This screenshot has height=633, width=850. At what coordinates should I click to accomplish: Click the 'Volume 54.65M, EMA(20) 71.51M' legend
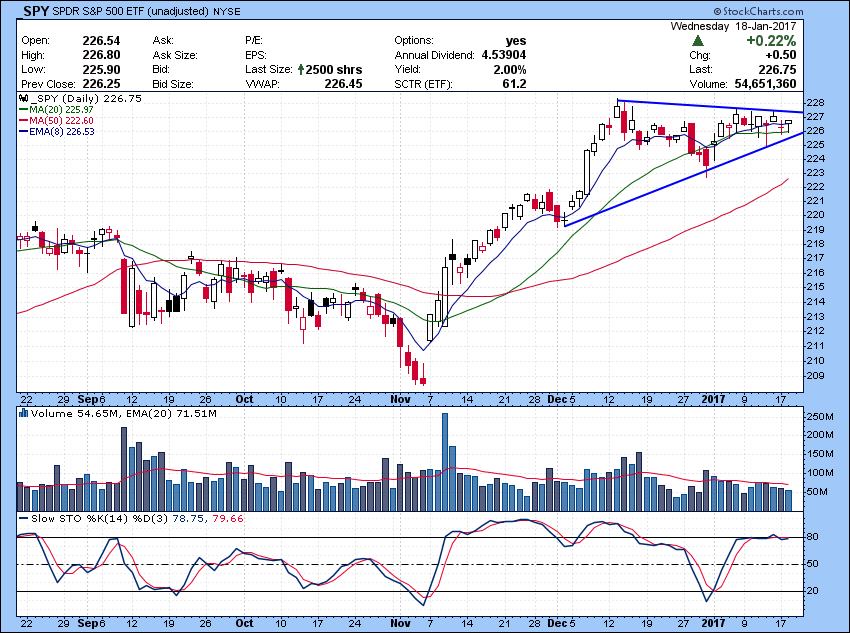[124, 414]
